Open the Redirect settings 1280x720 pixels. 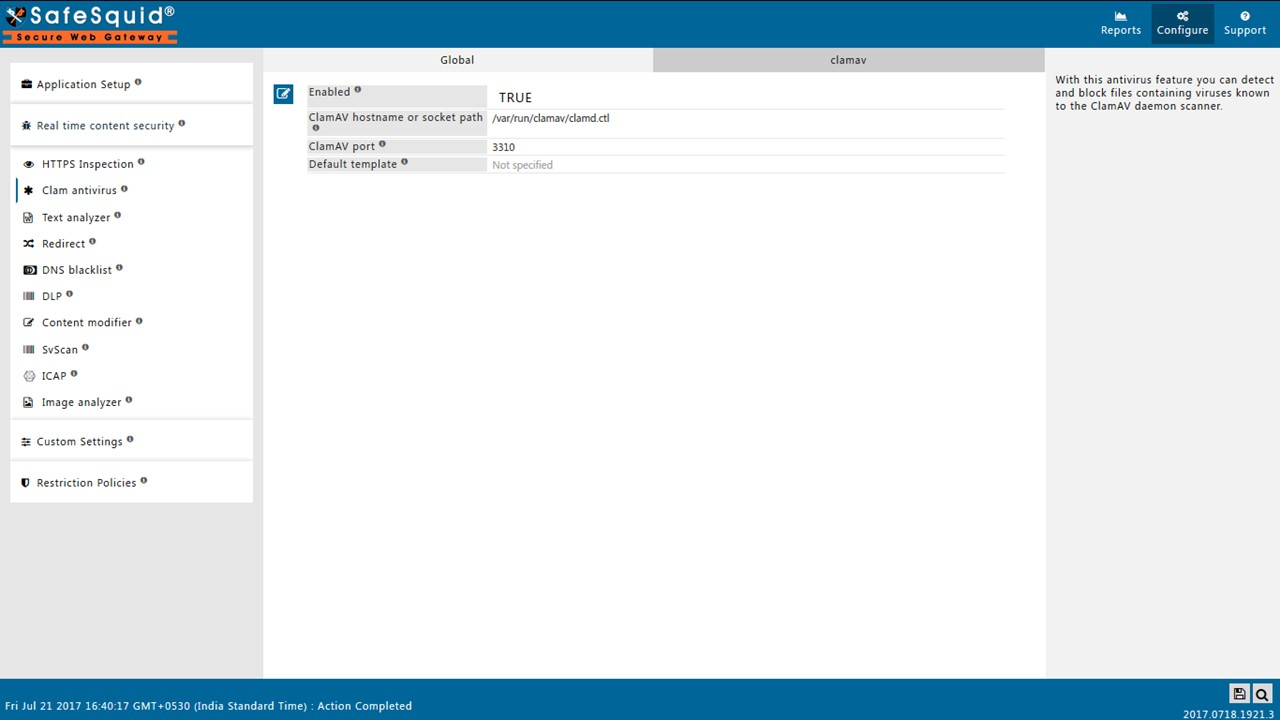(63, 244)
